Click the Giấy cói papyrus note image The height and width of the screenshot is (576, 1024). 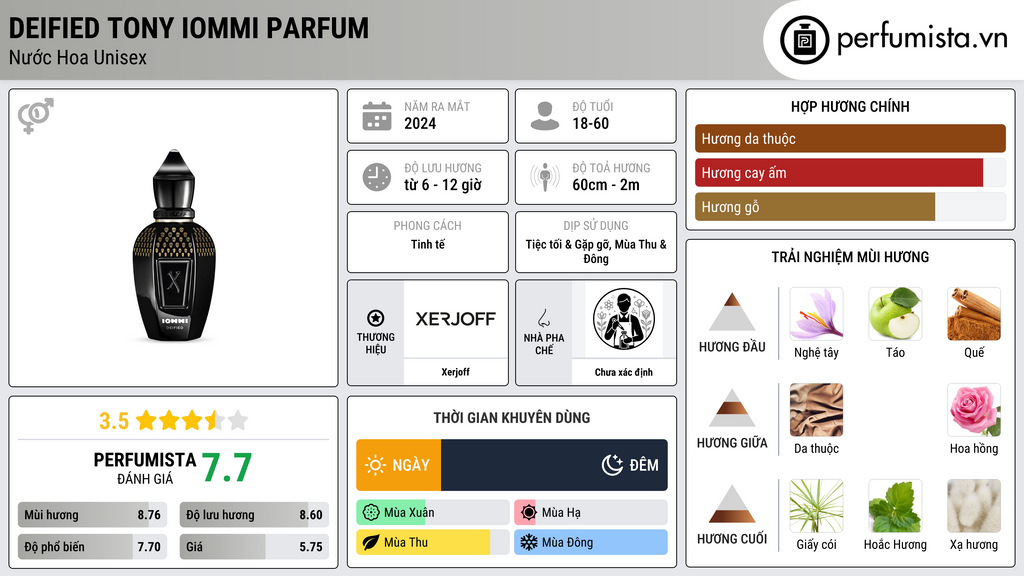coord(816,506)
